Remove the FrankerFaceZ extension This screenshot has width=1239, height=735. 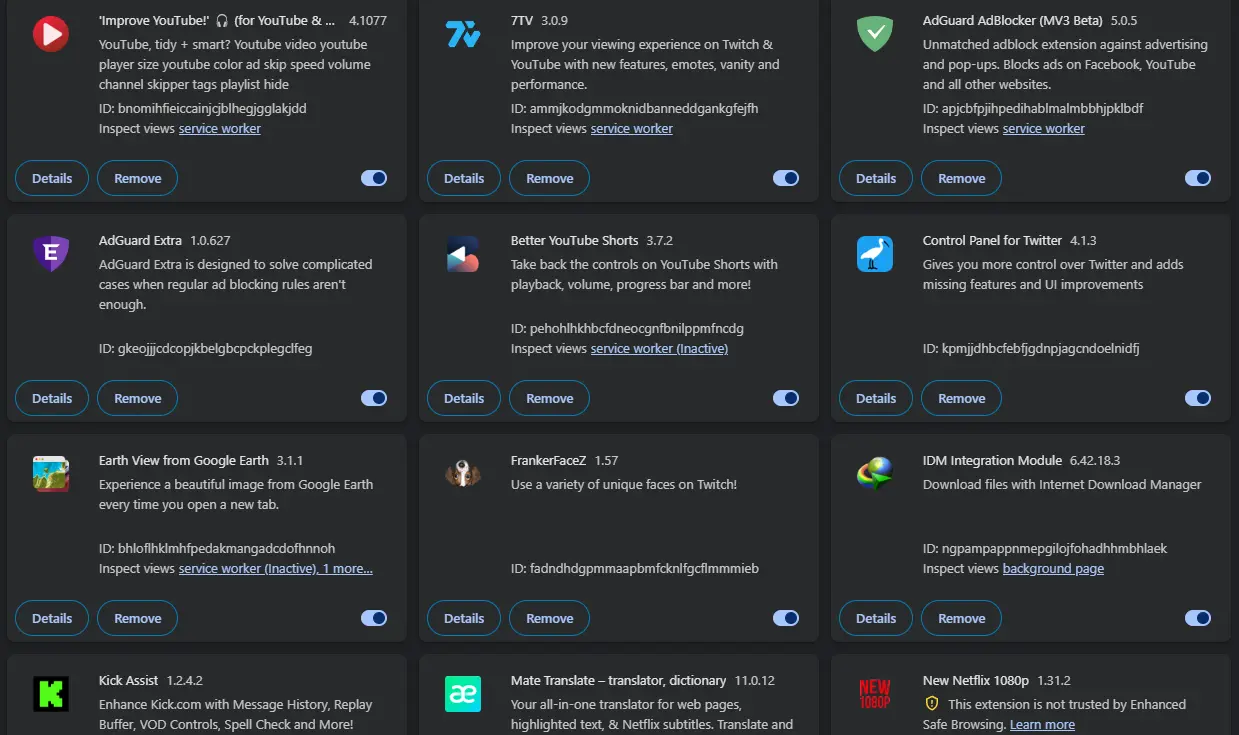pos(549,618)
